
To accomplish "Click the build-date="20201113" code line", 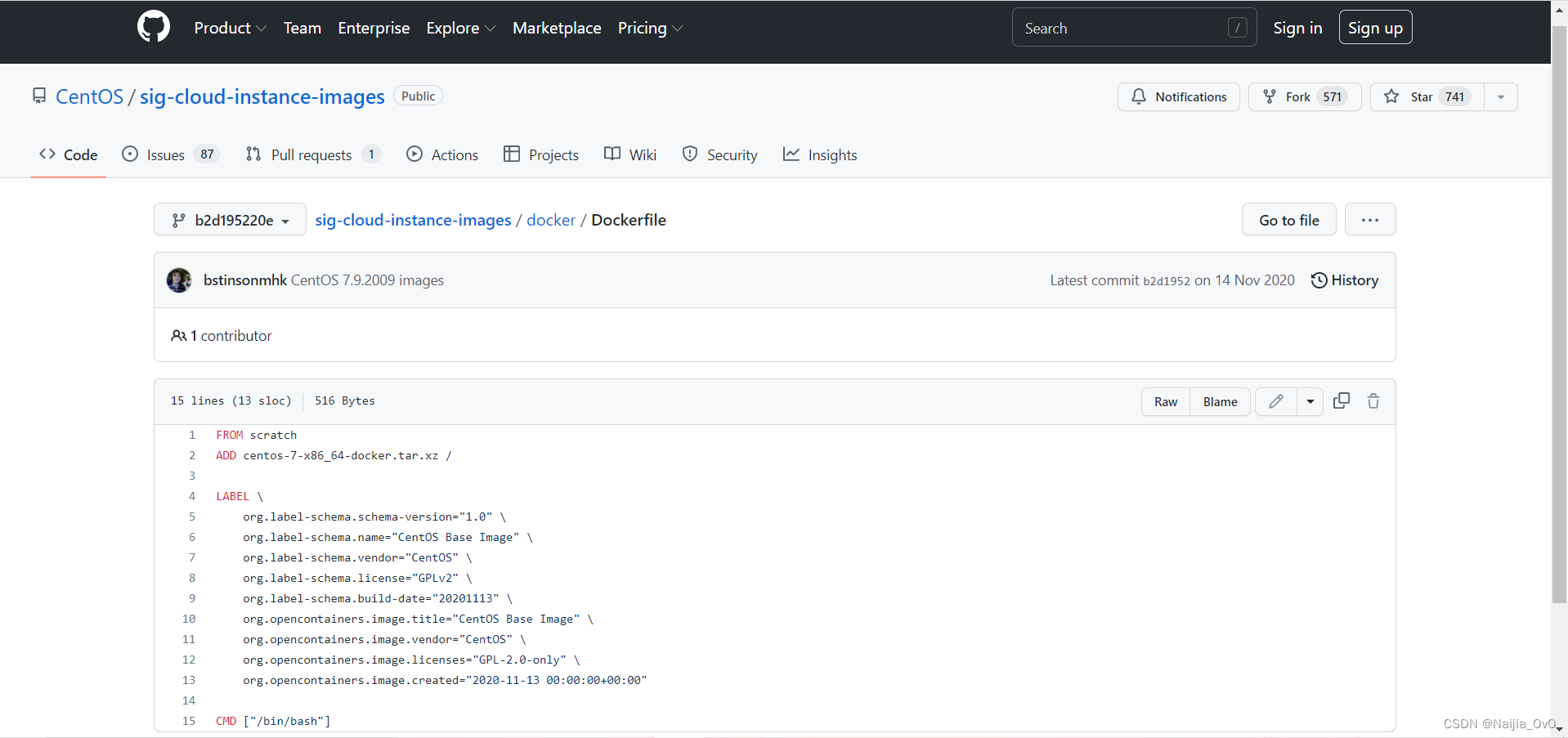I will [378, 598].
